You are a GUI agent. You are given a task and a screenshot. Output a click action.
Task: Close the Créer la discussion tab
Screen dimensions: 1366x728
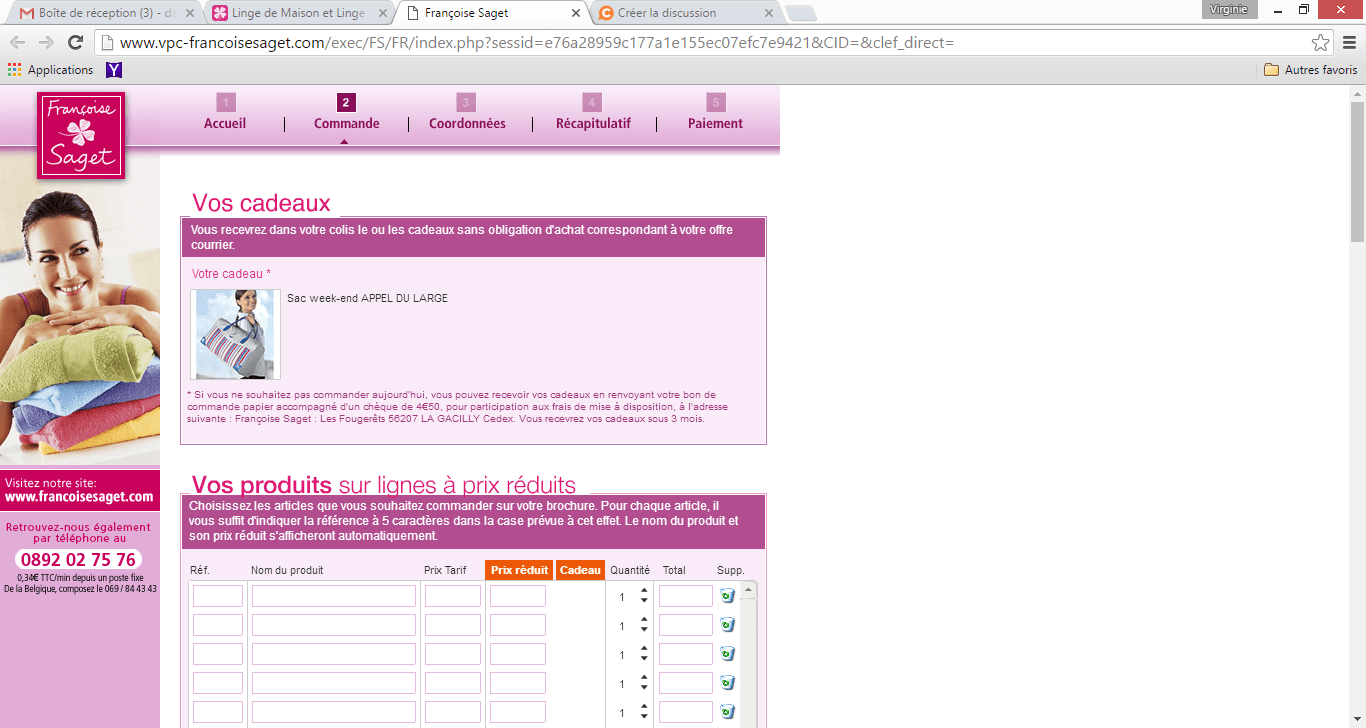click(768, 13)
